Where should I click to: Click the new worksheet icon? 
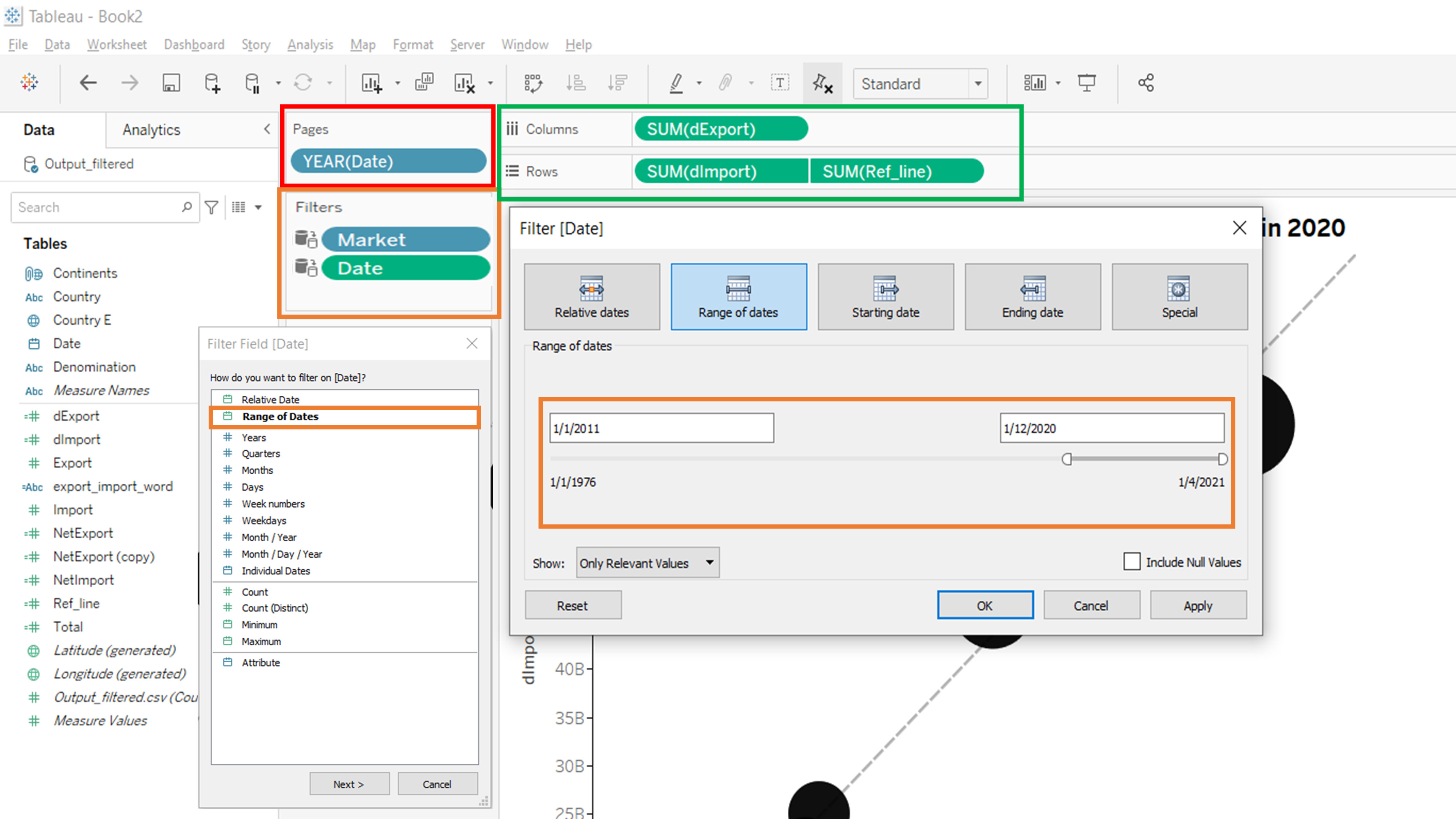click(x=370, y=83)
